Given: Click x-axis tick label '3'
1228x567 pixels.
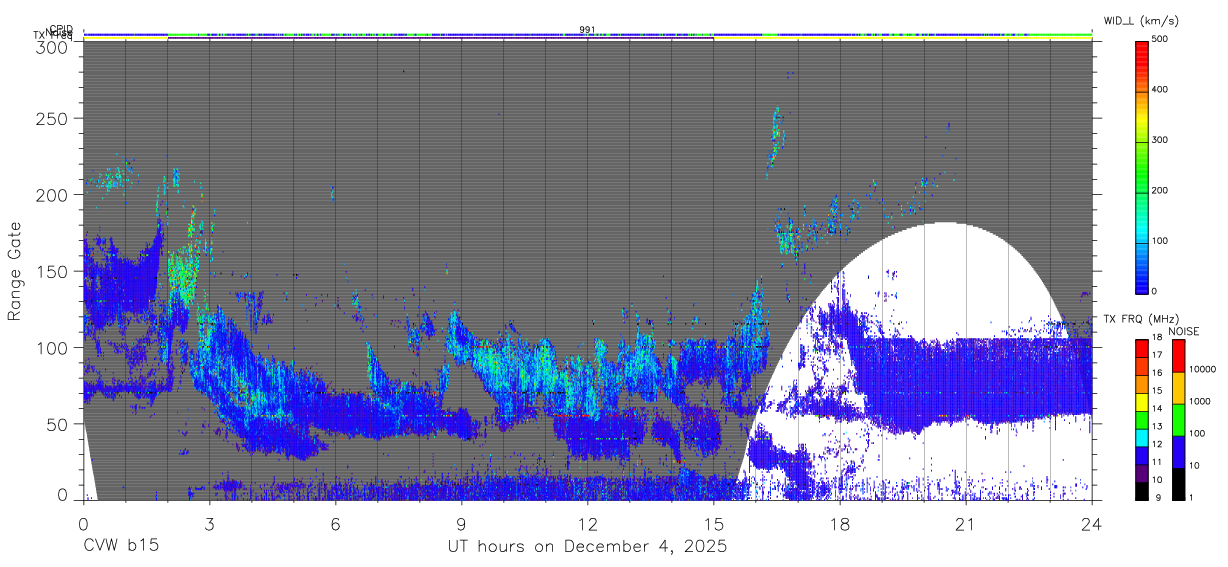Looking at the screenshot, I should [x=209, y=523].
